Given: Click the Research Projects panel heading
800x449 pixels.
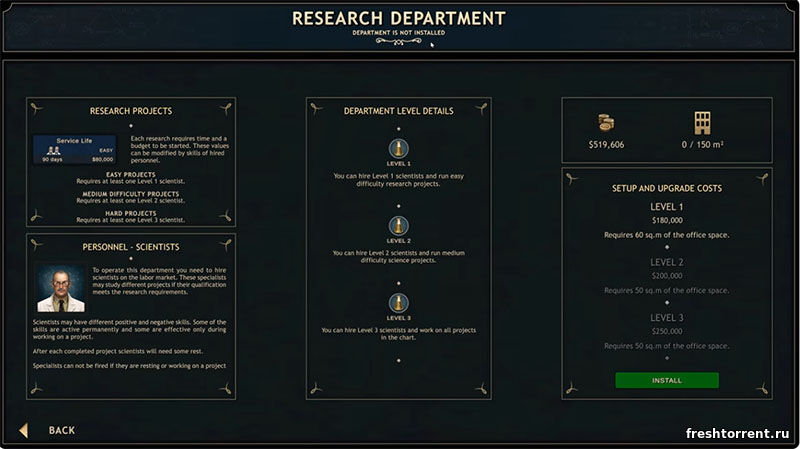Looking at the screenshot, I should click(x=131, y=111).
